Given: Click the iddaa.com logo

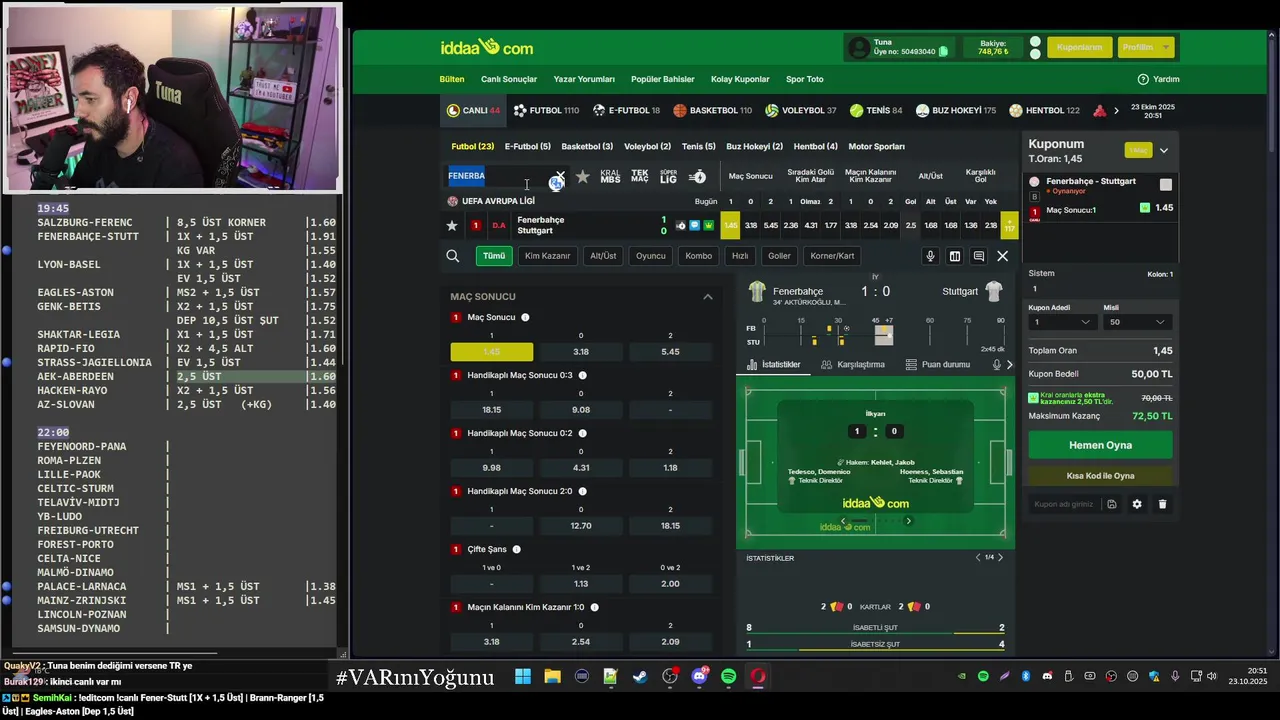Looking at the screenshot, I should click(487, 48).
